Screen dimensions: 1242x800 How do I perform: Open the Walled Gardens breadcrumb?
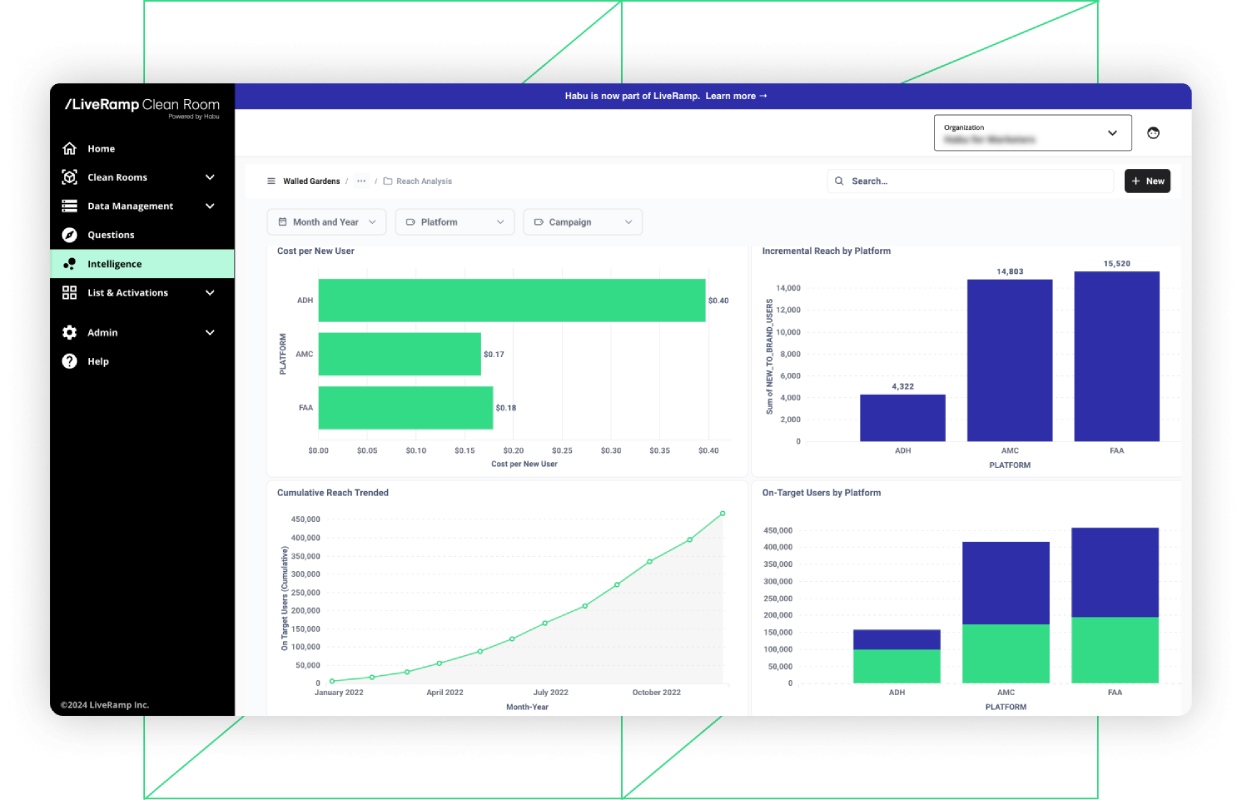(311, 181)
